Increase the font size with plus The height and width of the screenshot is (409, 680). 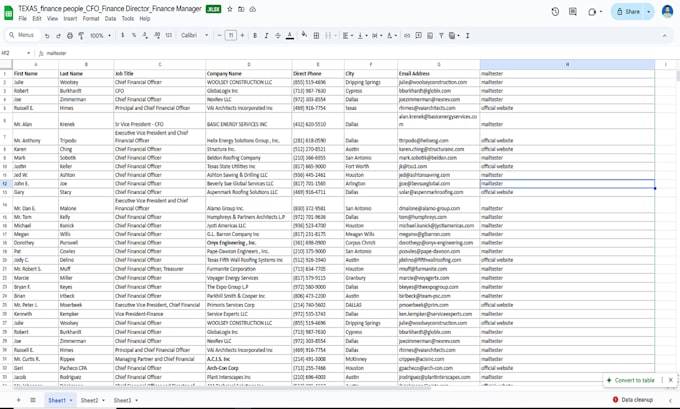[242, 36]
